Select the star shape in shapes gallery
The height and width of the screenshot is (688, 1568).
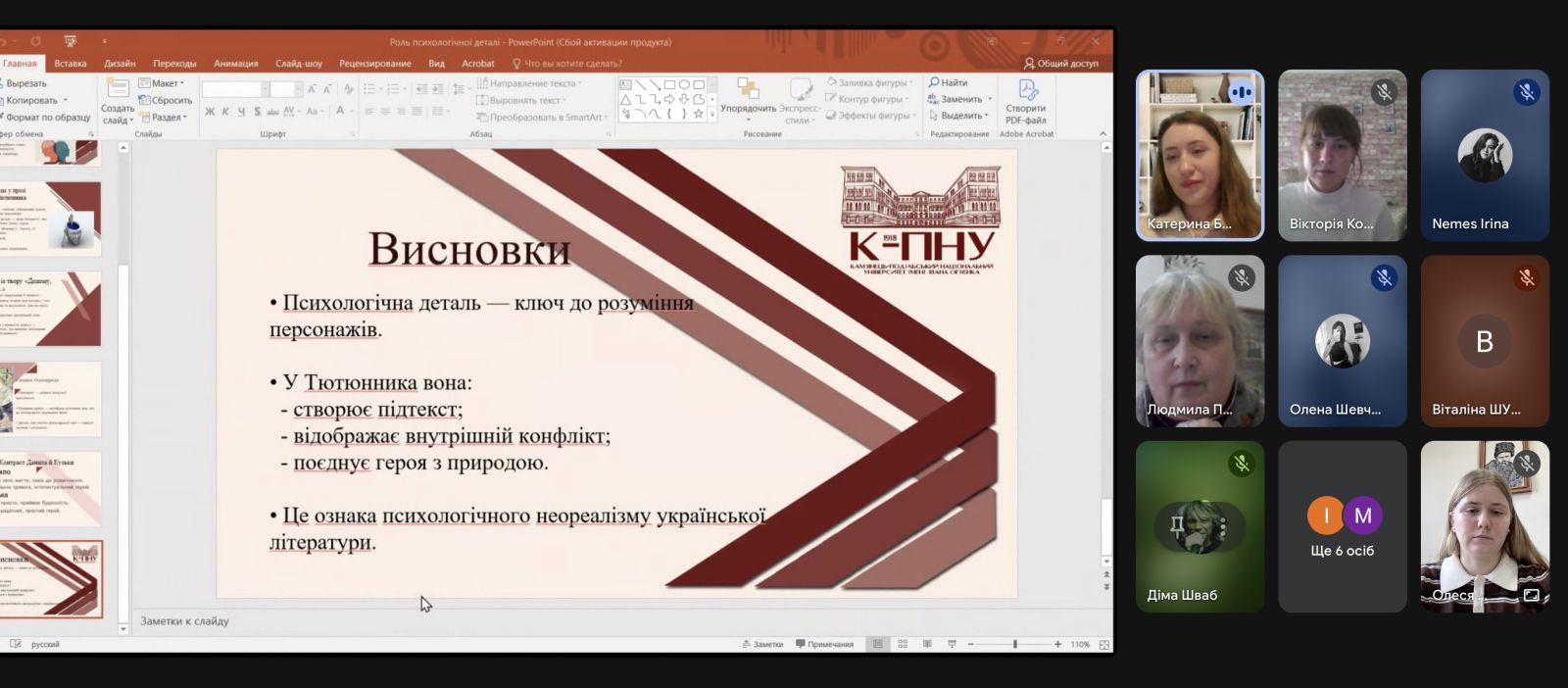[698, 114]
